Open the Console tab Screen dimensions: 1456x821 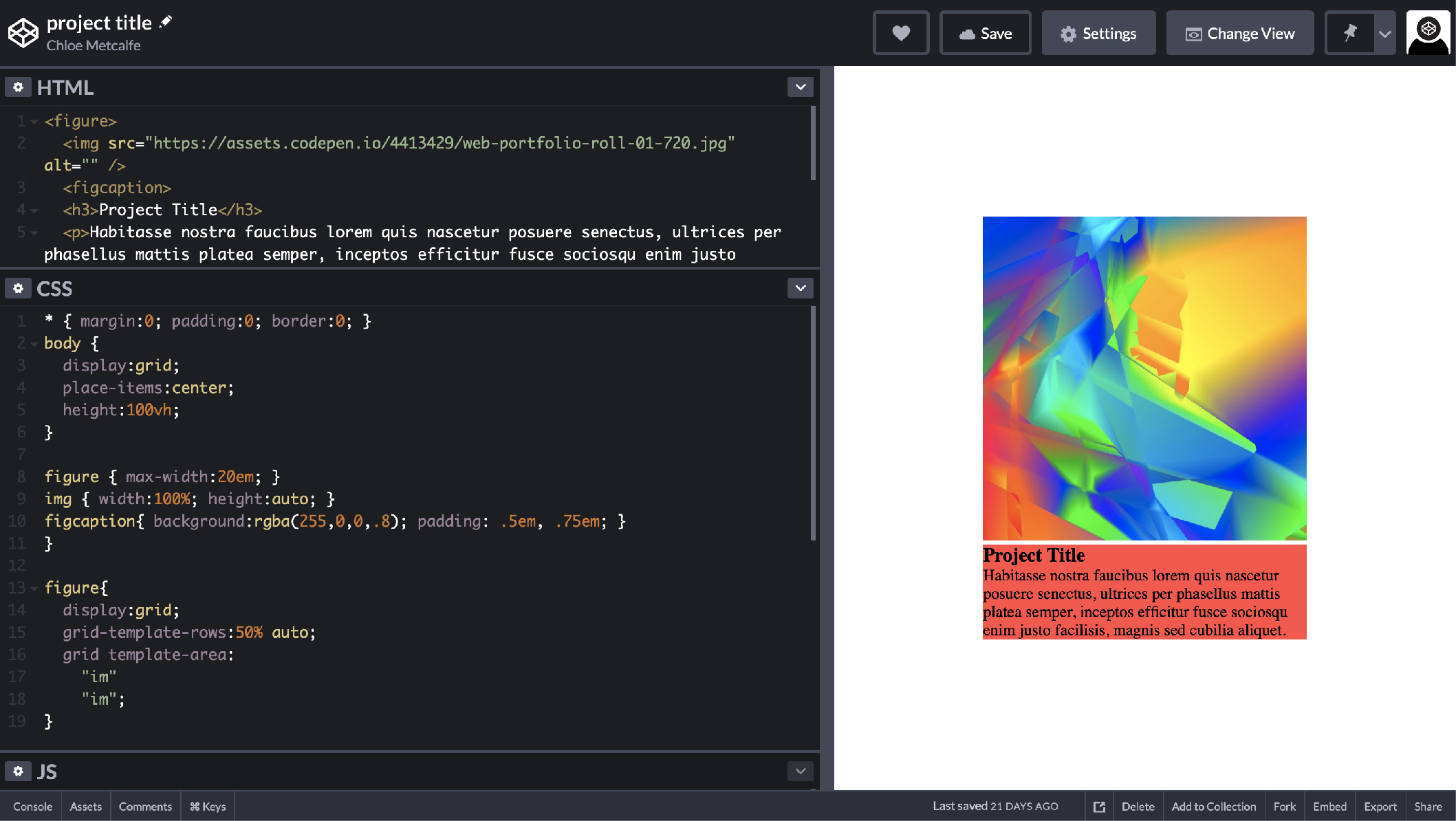[x=32, y=806]
